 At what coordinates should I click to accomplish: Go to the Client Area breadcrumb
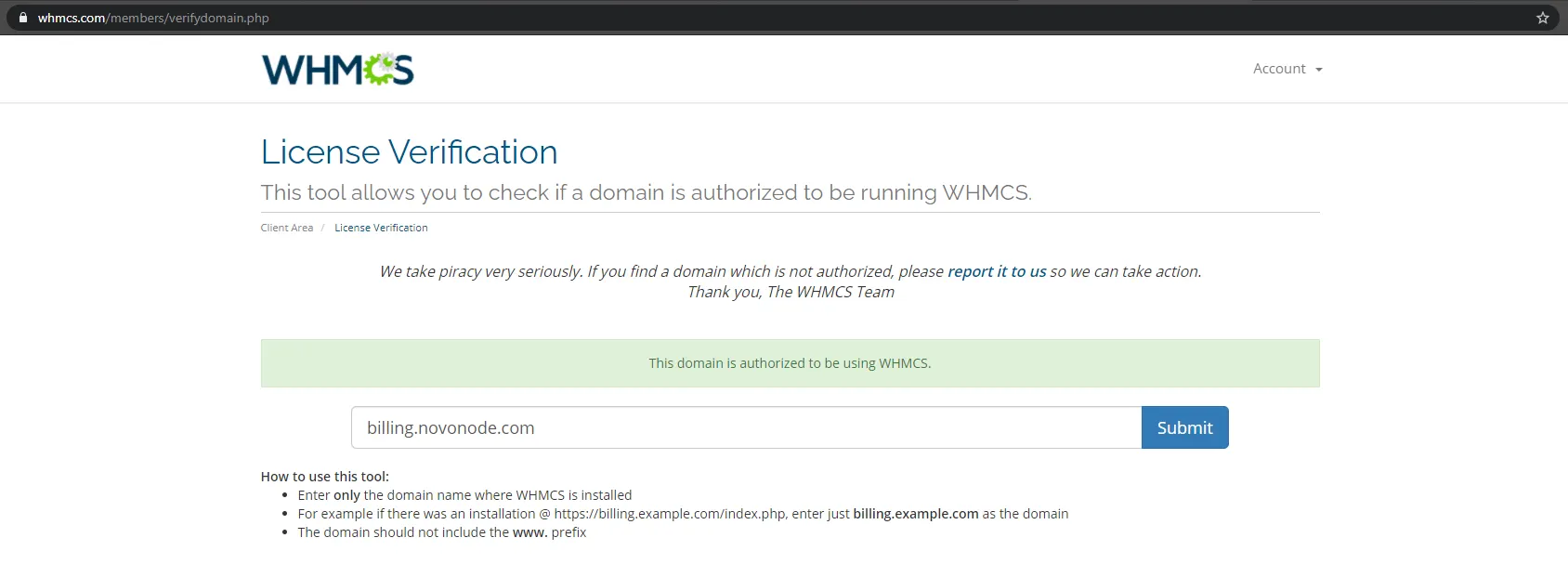(x=286, y=228)
